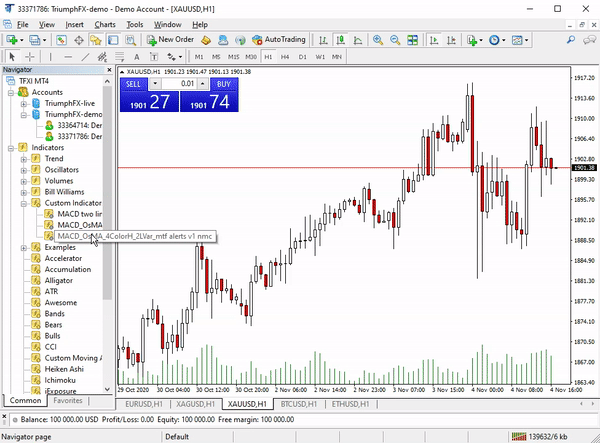600x443 pixels.
Task: Select the Cursor arrow tool
Action: click(x=12, y=57)
